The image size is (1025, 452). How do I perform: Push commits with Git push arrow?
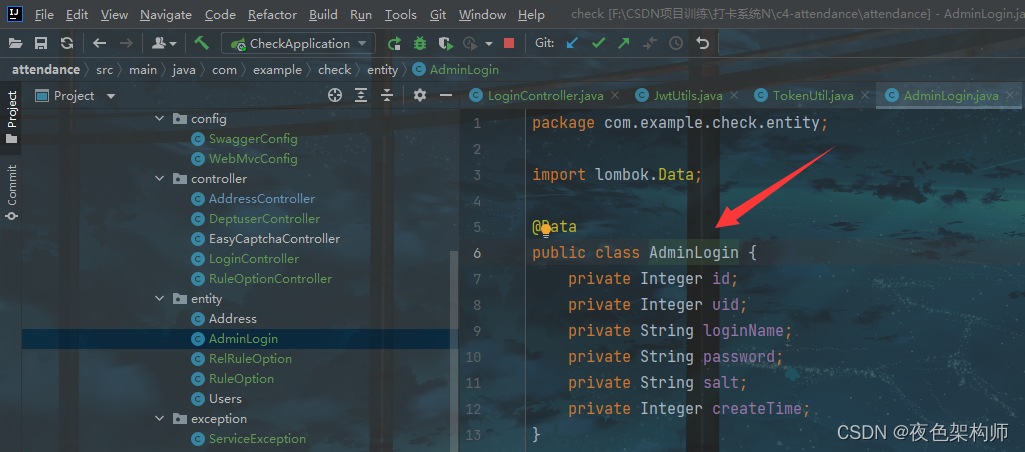click(624, 43)
